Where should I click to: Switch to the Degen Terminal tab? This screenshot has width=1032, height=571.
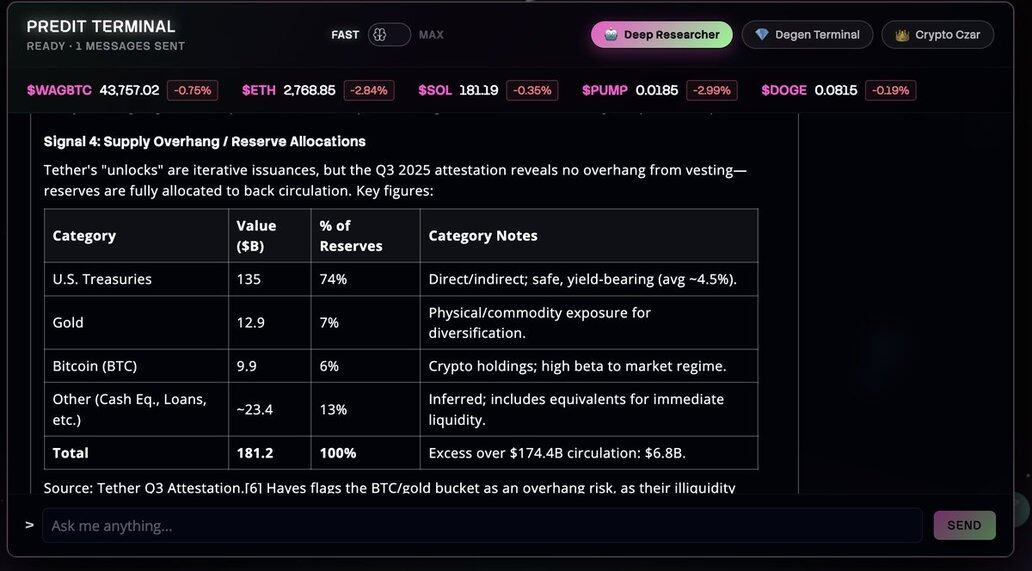tap(807, 35)
